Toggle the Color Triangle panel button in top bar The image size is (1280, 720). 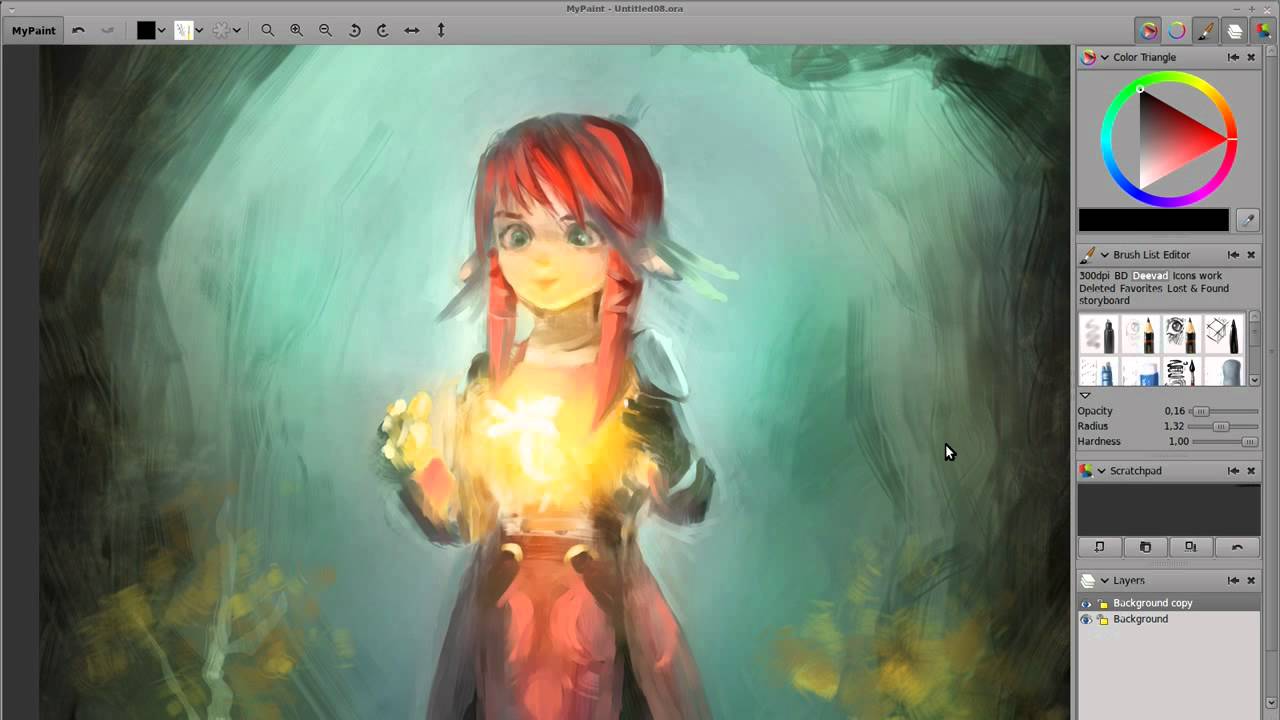[1149, 30]
